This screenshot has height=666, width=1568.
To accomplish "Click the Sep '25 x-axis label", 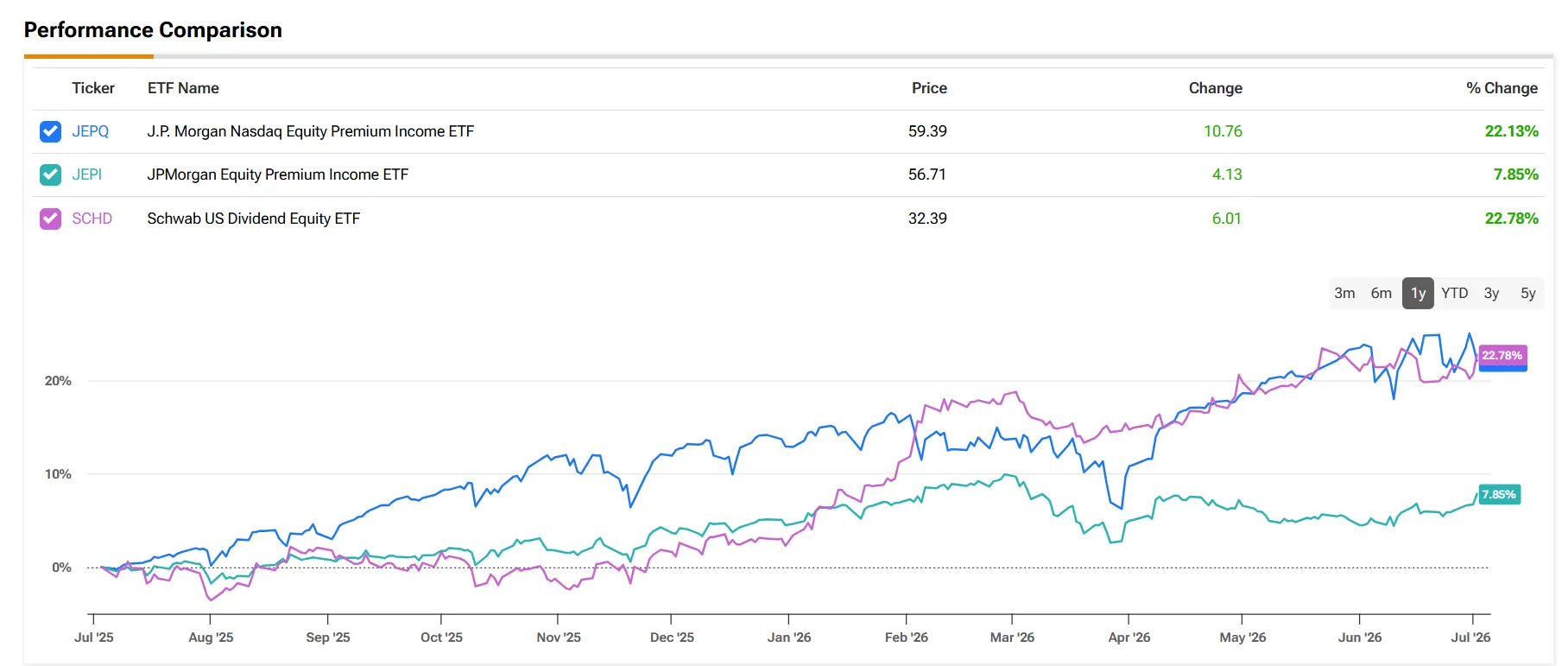I will click(x=328, y=637).
